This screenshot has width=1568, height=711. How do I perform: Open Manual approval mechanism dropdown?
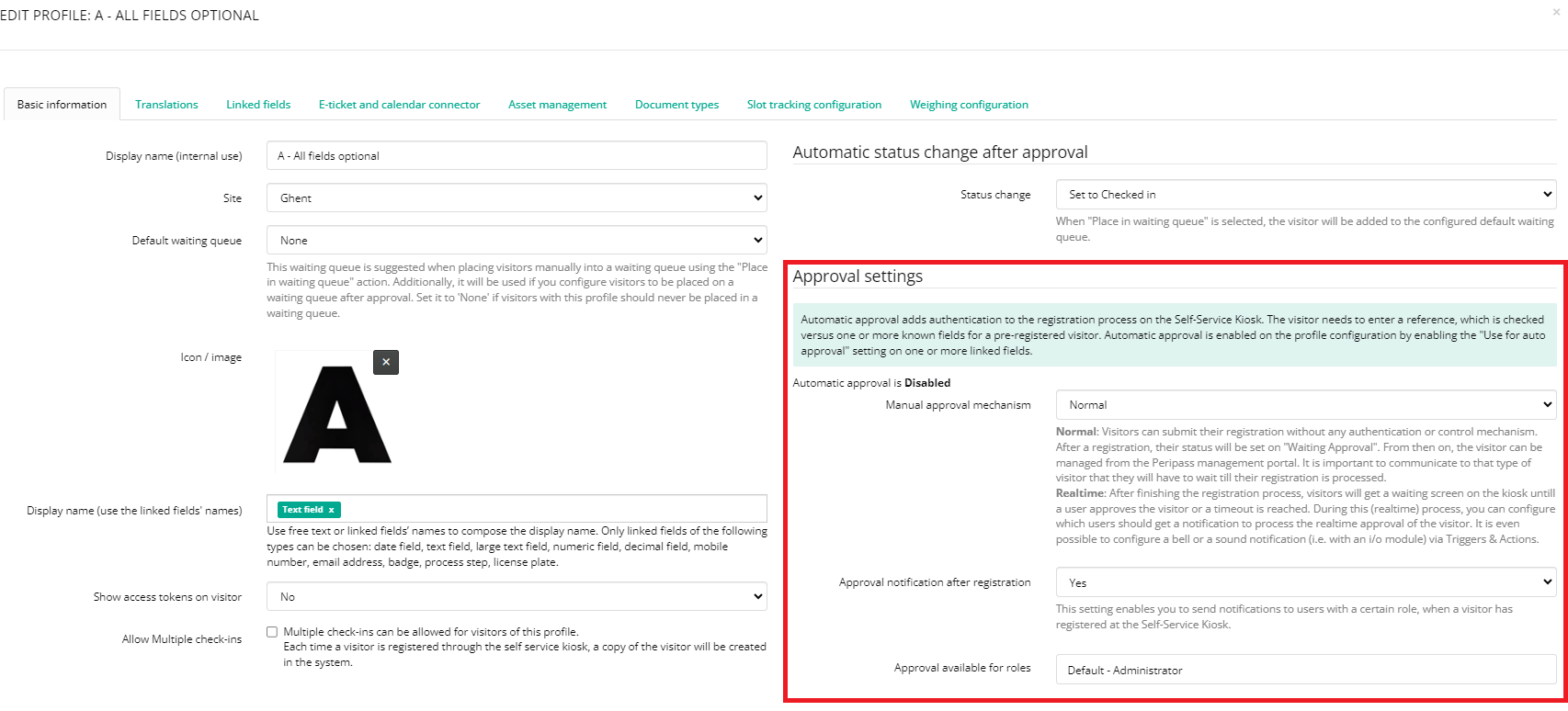coord(1306,404)
